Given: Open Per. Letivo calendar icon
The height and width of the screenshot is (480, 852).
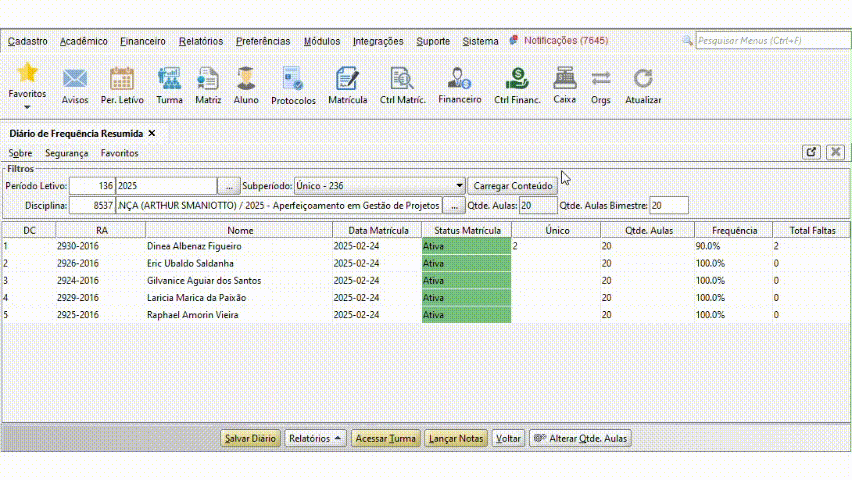Looking at the screenshot, I should point(122,79).
